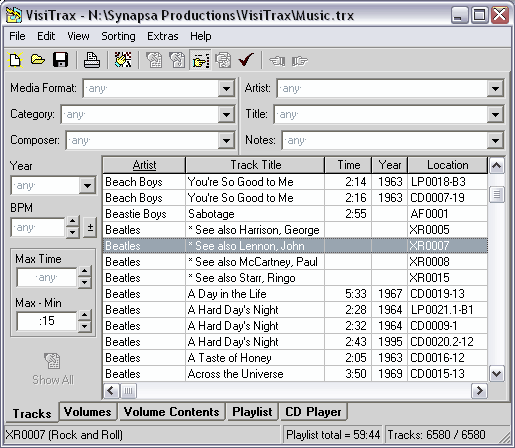Select the A Taste of Honey track
Screen dimensions: 515x448
tap(295, 358)
